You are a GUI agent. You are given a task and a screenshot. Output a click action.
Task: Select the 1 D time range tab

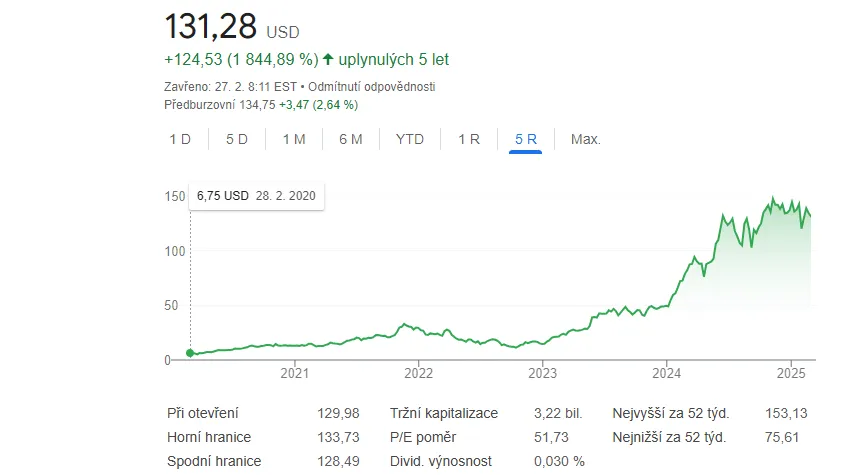tap(180, 139)
